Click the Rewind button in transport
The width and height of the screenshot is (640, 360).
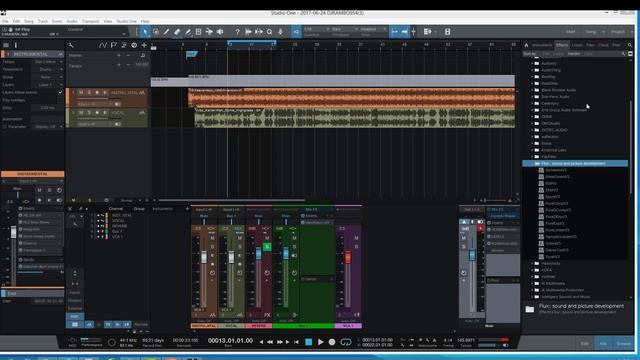[x=270, y=342]
